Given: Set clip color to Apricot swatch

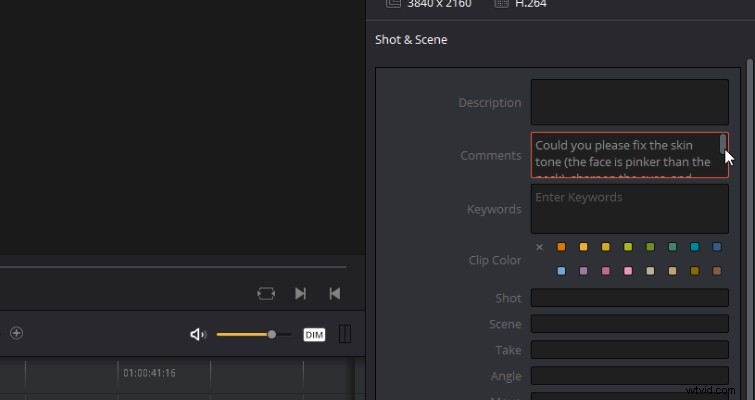Looking at the screenshot, I should tap(583, 247).
